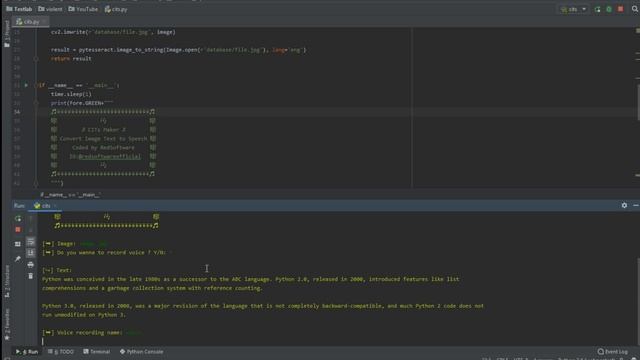The width and height of the screenshot is (640, 360).
Task: Toggle the fold marker at print(Fore.GREEN line
Action: pyautogui.click(x=36, y=103)
